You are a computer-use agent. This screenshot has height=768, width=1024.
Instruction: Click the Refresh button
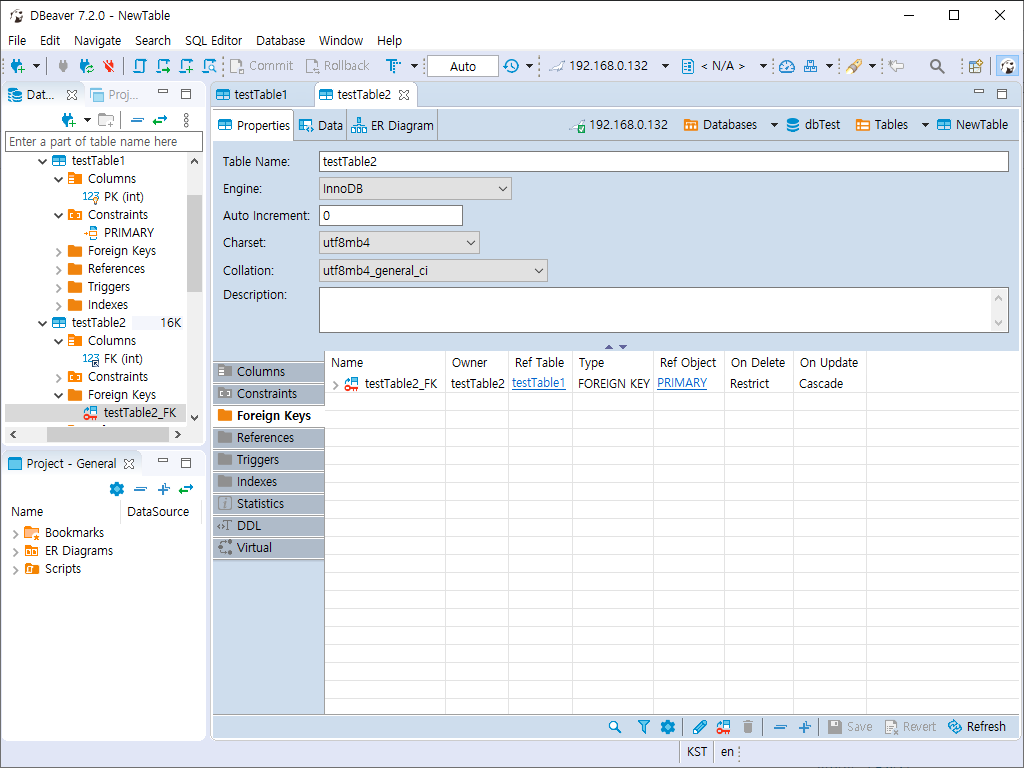tap(977, 727)
